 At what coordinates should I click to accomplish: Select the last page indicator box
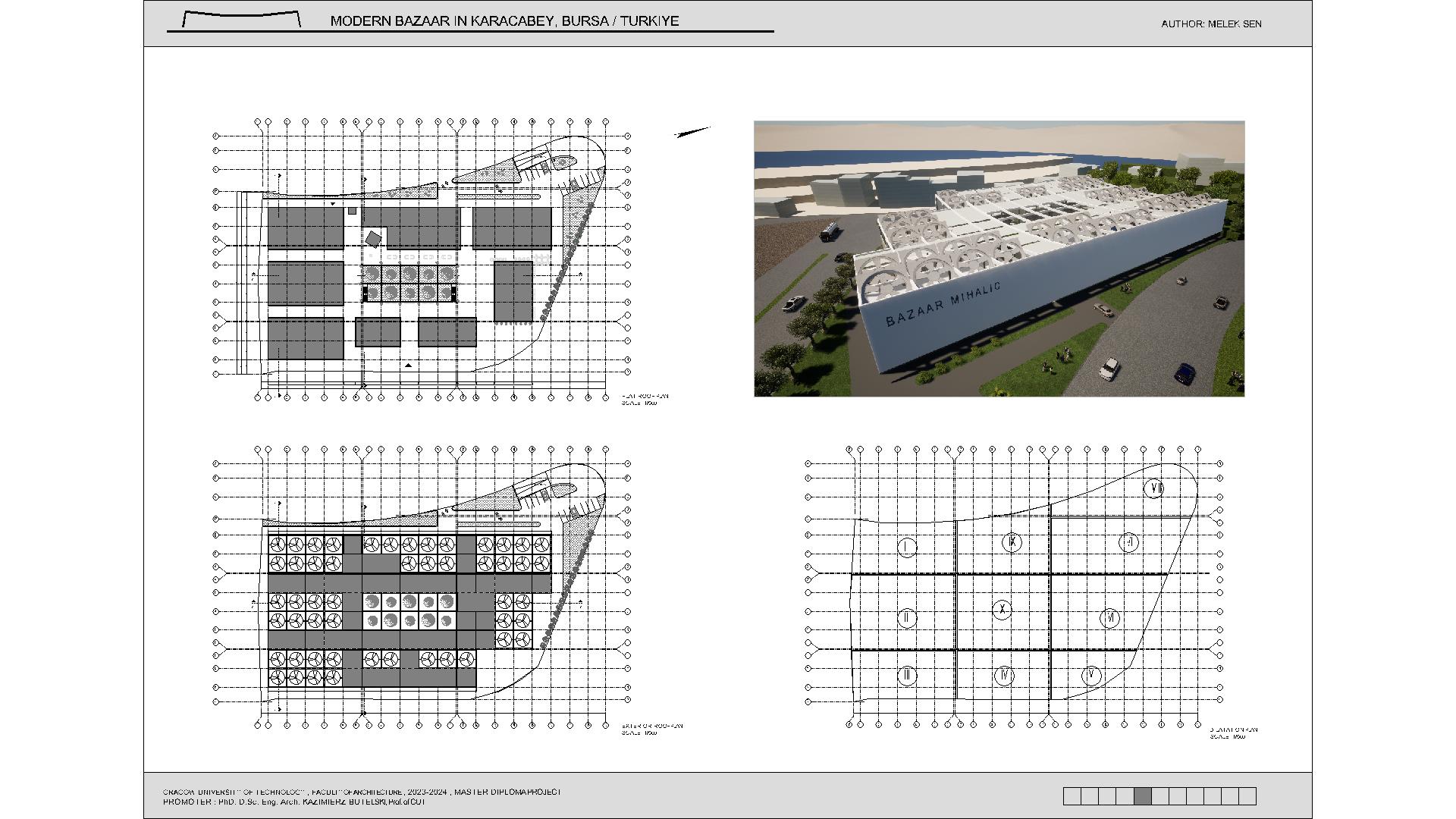(x=1247, y=795)
